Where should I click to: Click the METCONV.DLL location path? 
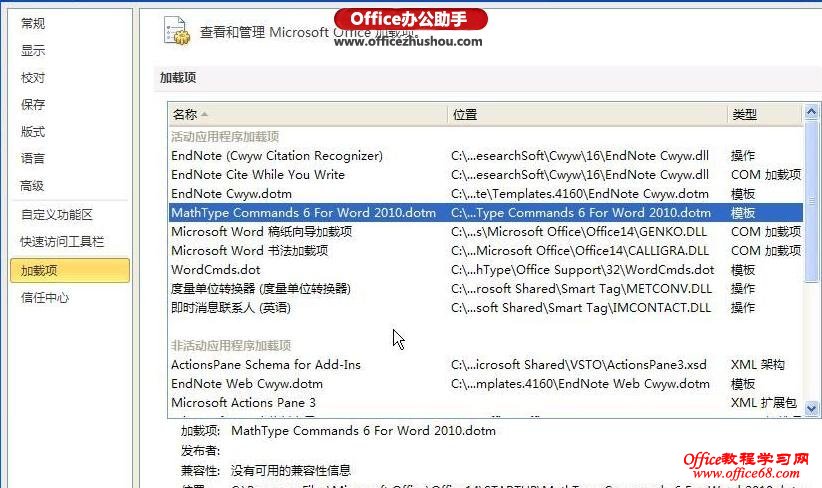(581, 289)
